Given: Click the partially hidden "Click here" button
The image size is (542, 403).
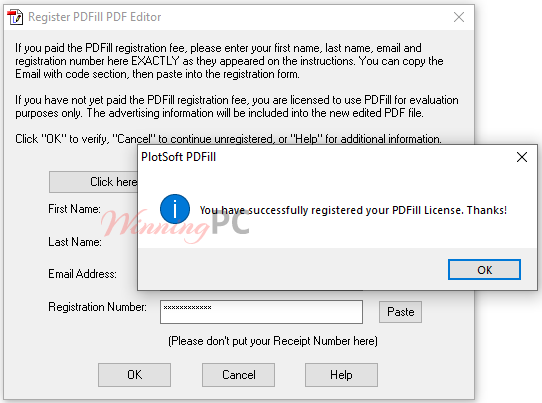Looking at the screenshot, I should (93, 182).
